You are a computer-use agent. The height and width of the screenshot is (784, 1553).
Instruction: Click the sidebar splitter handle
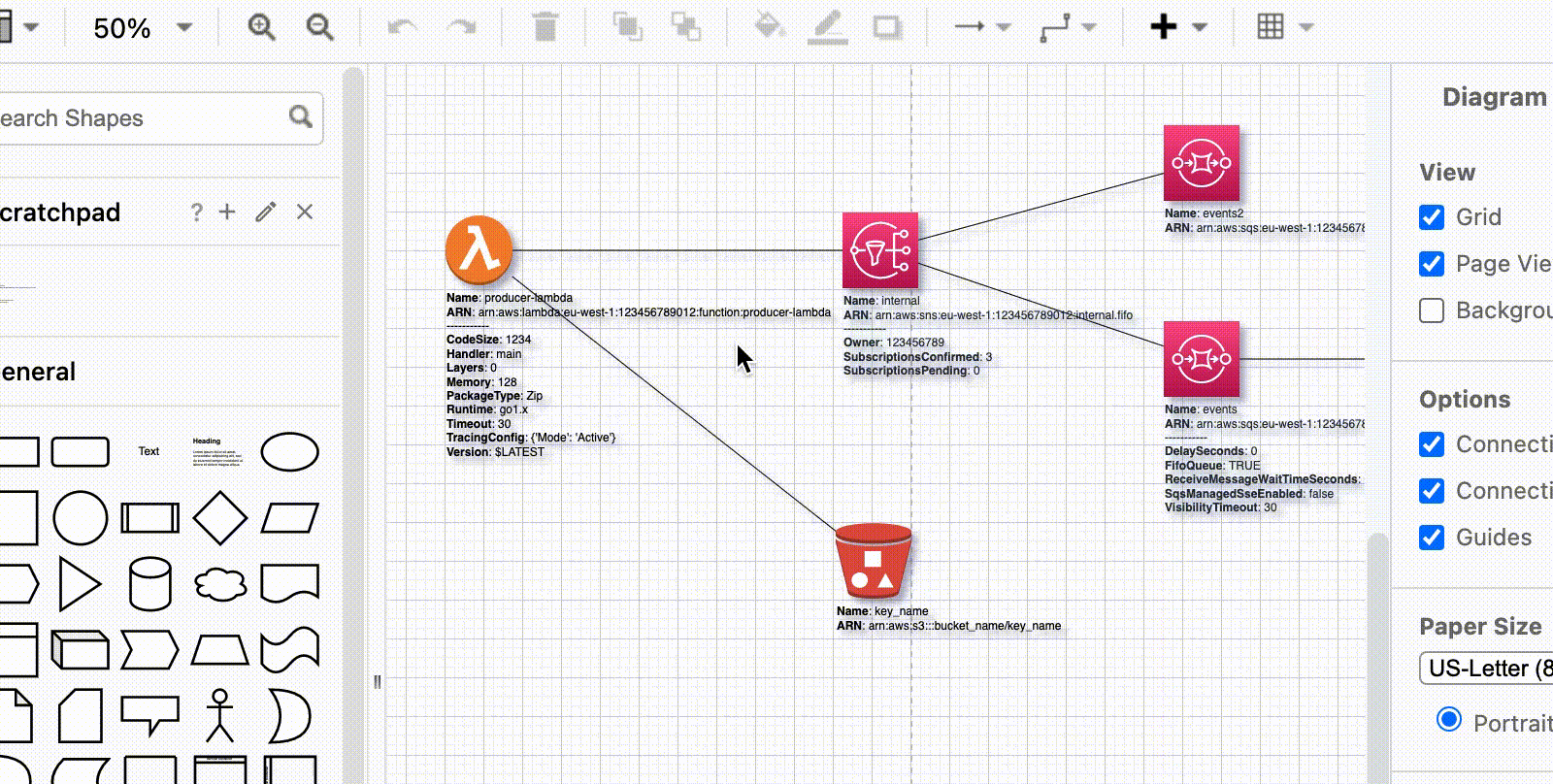pyautogui.click(x=378, y=681)
